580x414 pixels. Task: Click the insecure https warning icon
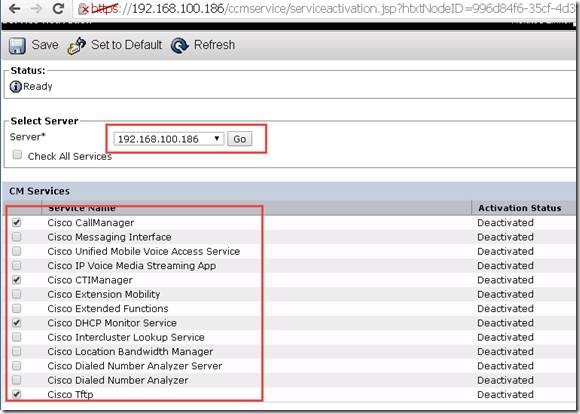pos(84,9)
